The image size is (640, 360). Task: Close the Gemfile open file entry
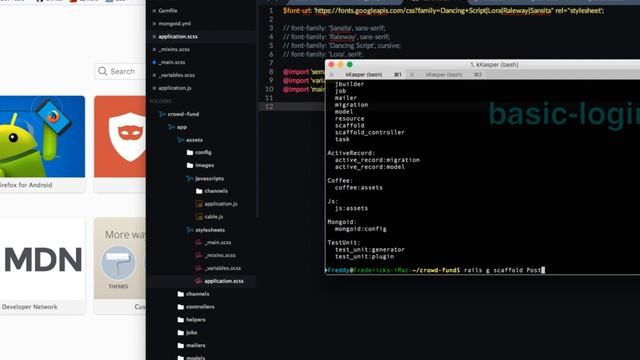[x=154, y=11]
